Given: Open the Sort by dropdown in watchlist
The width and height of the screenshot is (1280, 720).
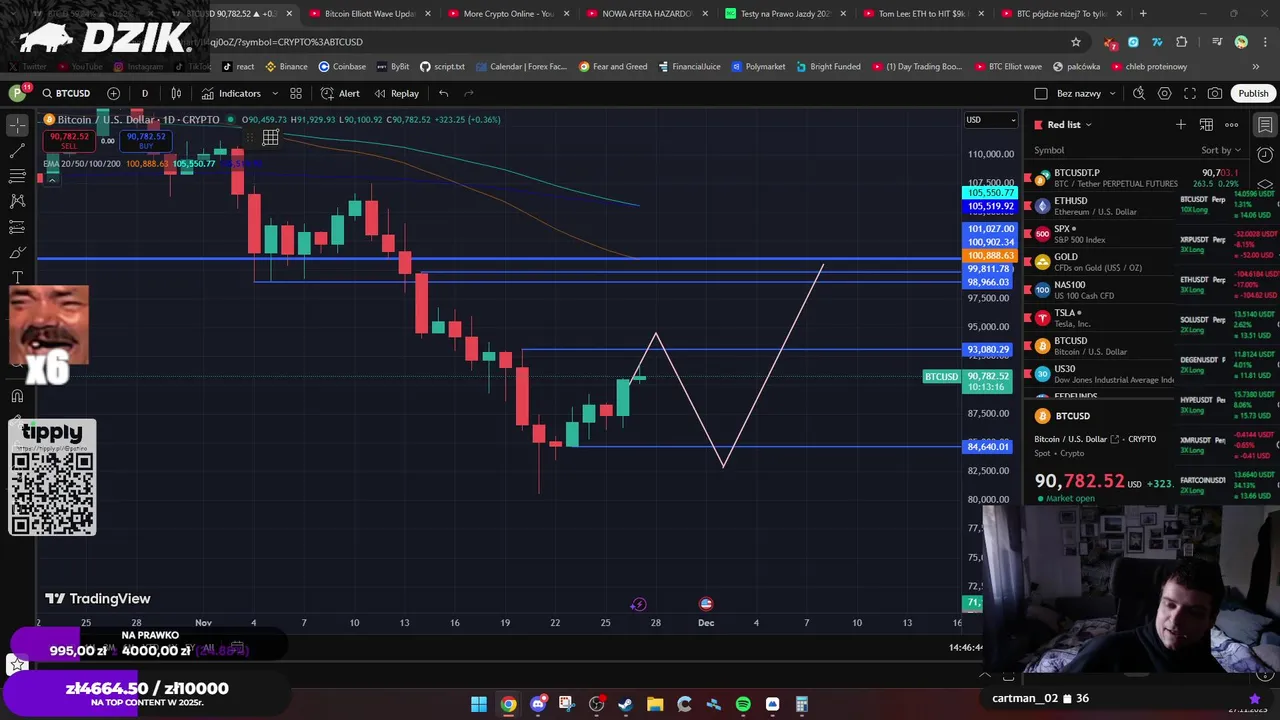Looking at the screenshot, I should [1221, 150].
